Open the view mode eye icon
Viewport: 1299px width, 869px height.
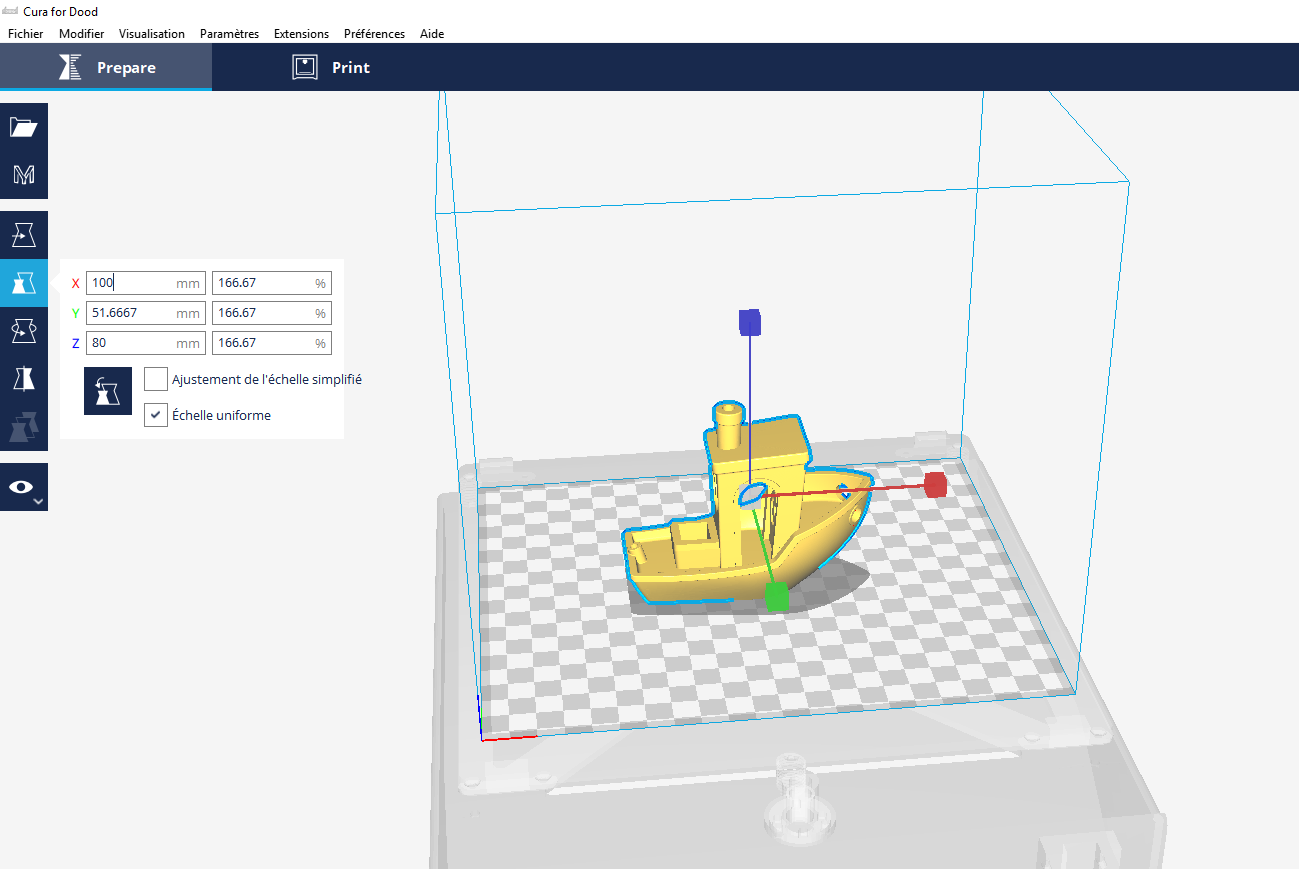20,487
